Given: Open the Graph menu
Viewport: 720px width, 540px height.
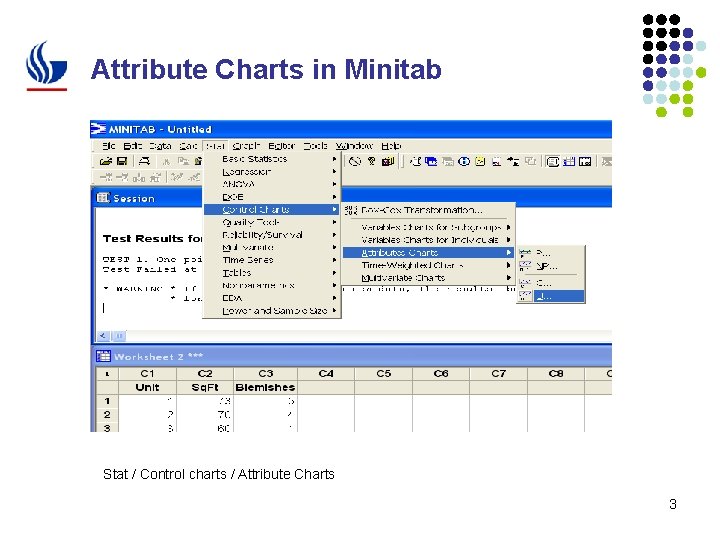Looking at the screenshot, I should 246,146.
